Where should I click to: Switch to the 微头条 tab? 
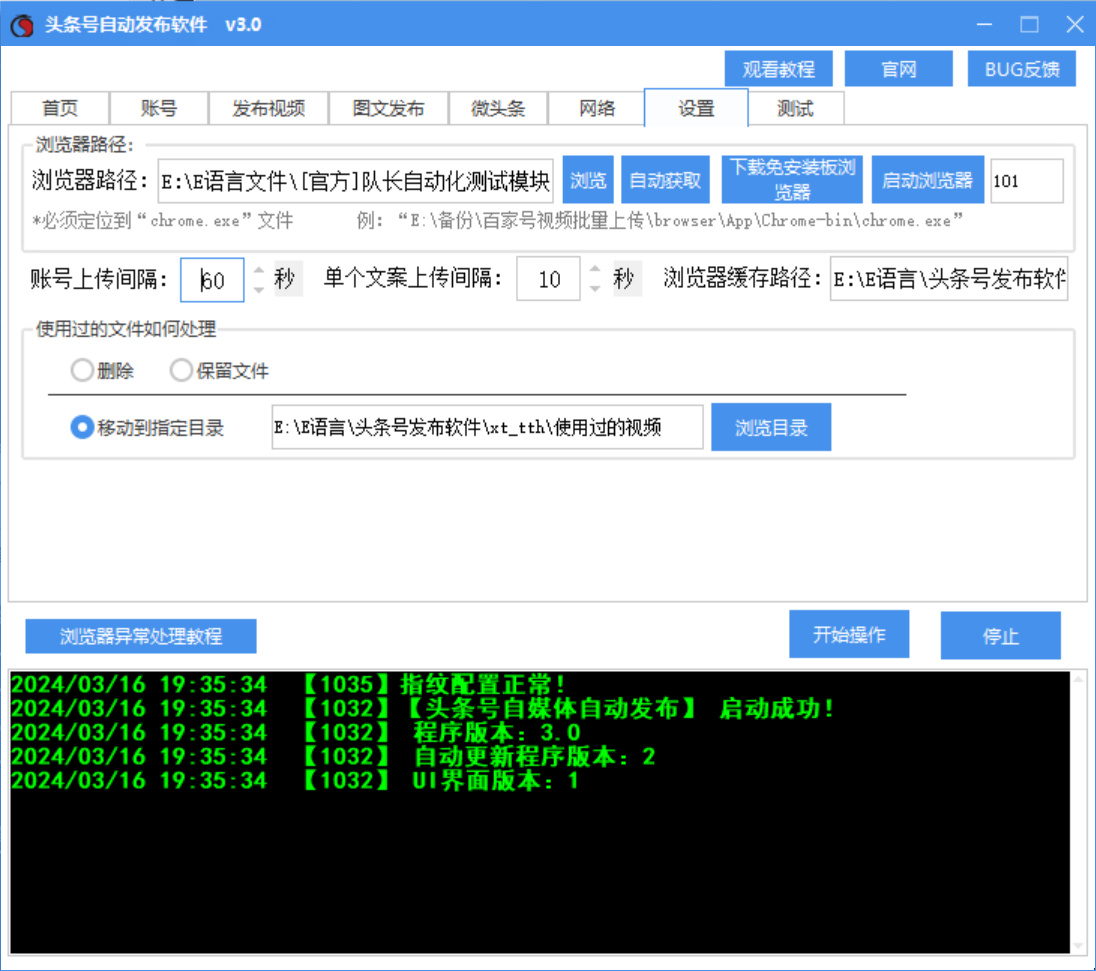click(x=498, y=108)
